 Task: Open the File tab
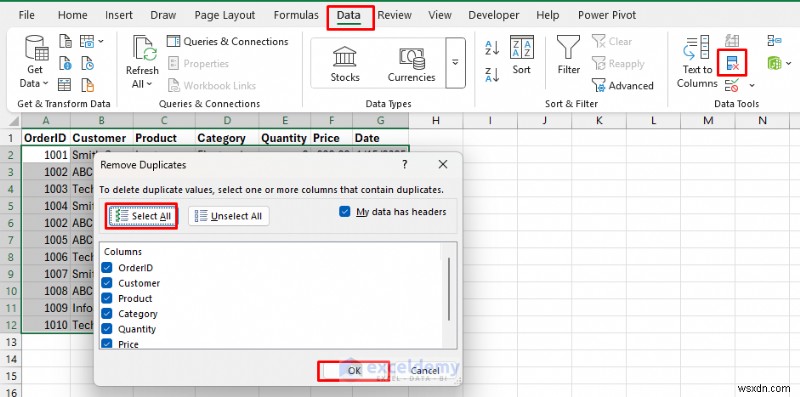click(27, 15)
